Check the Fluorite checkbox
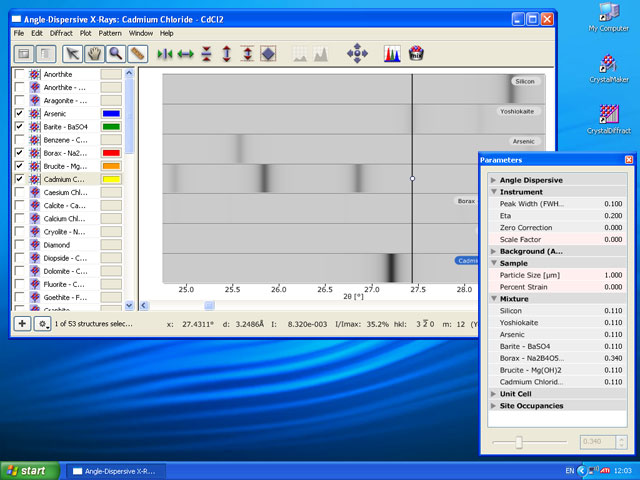The width and height of the screenshot is (640, 480). pos(19,284)
